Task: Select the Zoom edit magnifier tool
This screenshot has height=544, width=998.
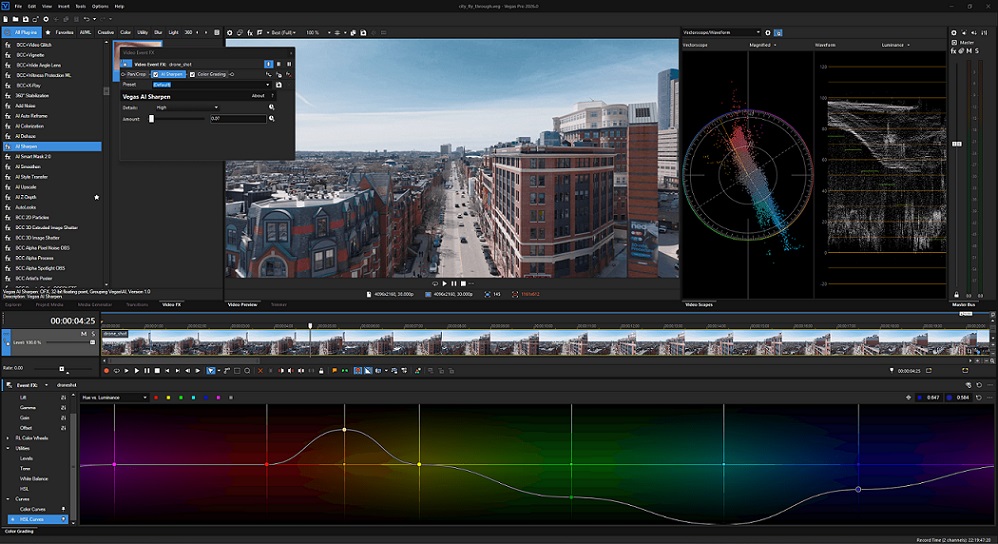Action: (x=247, y=370)
